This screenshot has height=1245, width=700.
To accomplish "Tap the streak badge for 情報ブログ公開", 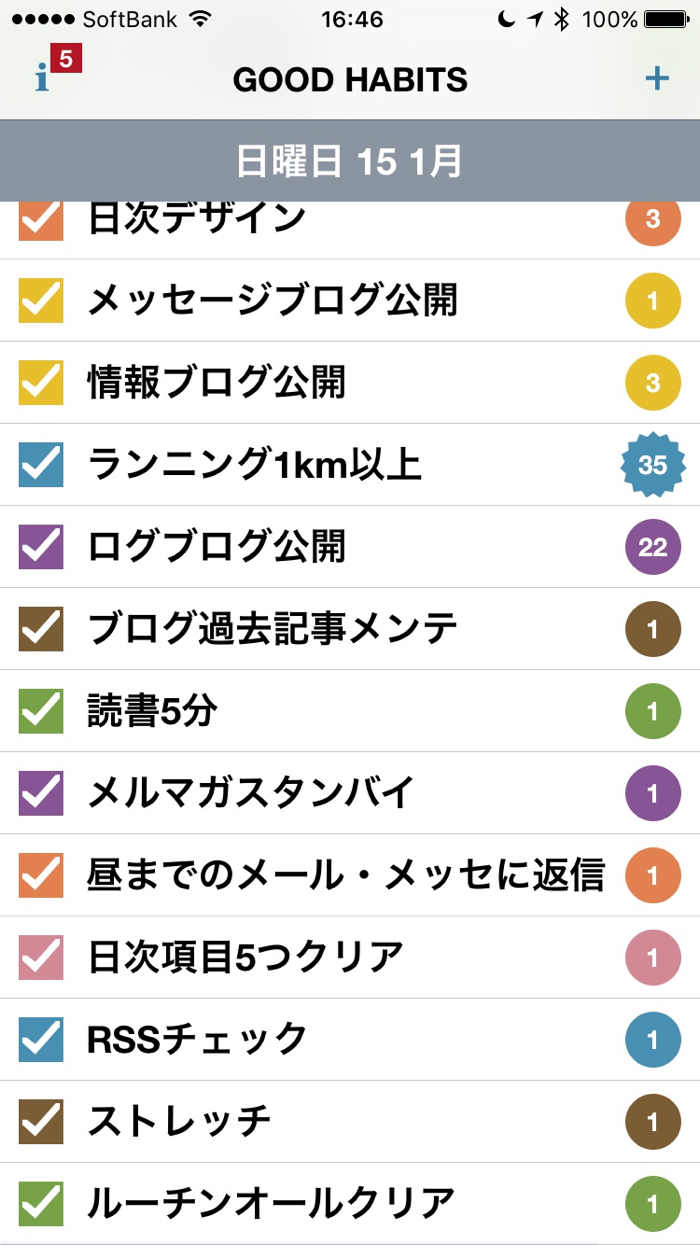I will [x=652, y=383].
